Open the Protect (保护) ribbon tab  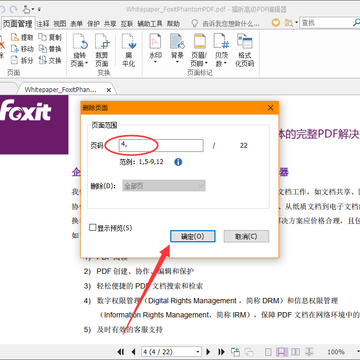coord(93,24)
